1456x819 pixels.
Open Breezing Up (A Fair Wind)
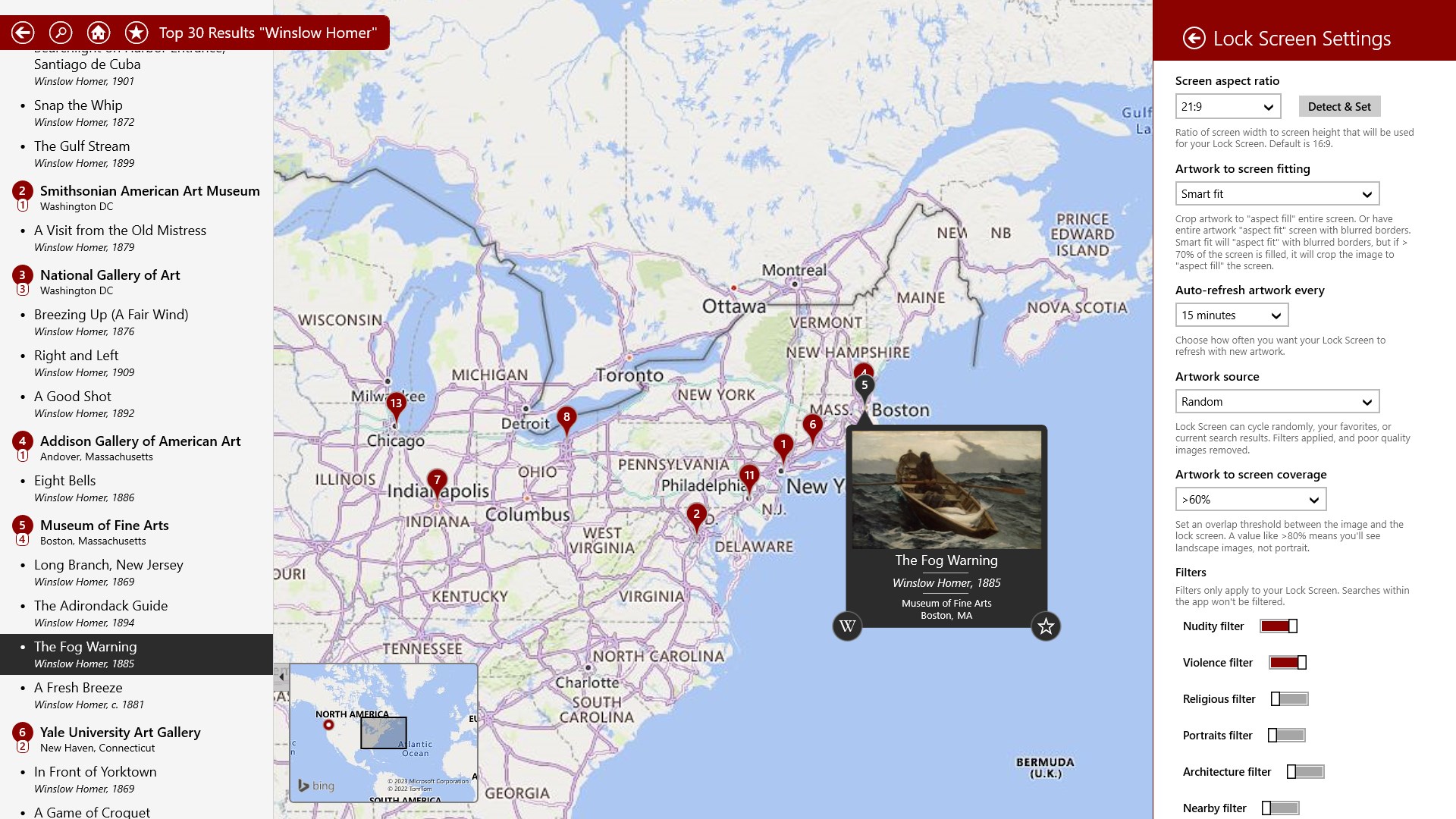136,322
